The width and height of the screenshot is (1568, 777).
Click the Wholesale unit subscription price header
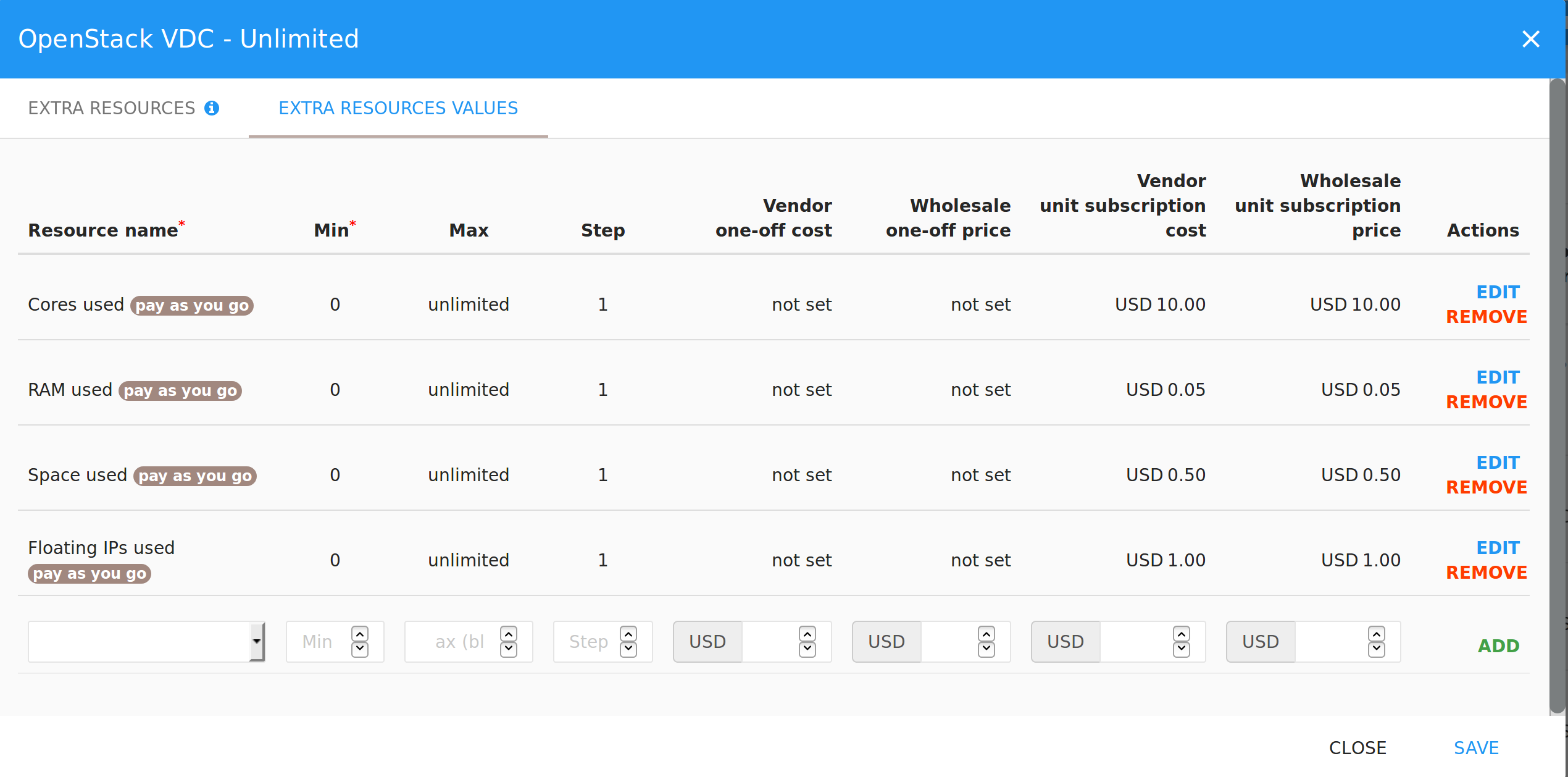(x=1318, y=206)
